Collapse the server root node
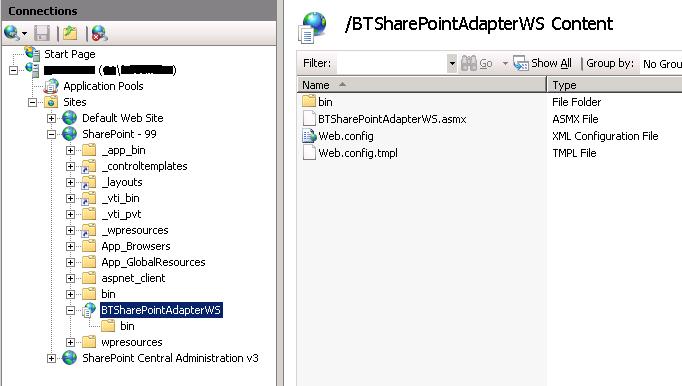This screenshot has height=386, width=682. tap(13, 70)
